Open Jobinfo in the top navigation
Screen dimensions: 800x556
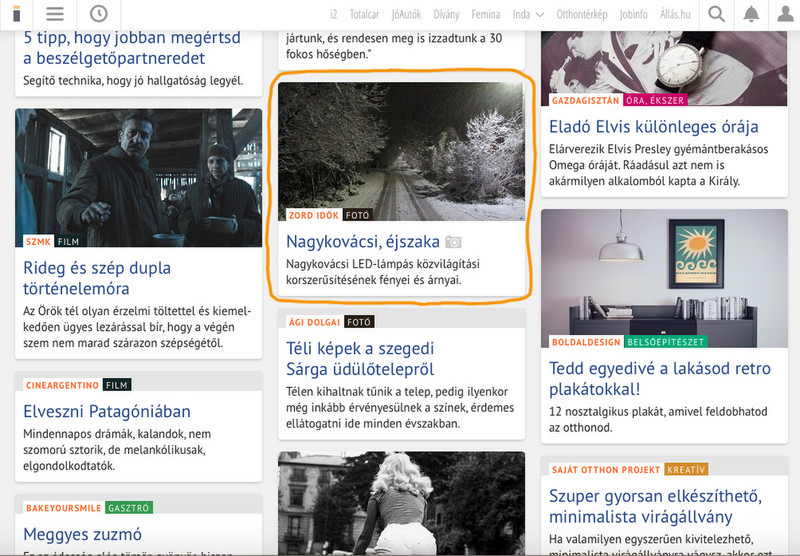coord(633,15)
